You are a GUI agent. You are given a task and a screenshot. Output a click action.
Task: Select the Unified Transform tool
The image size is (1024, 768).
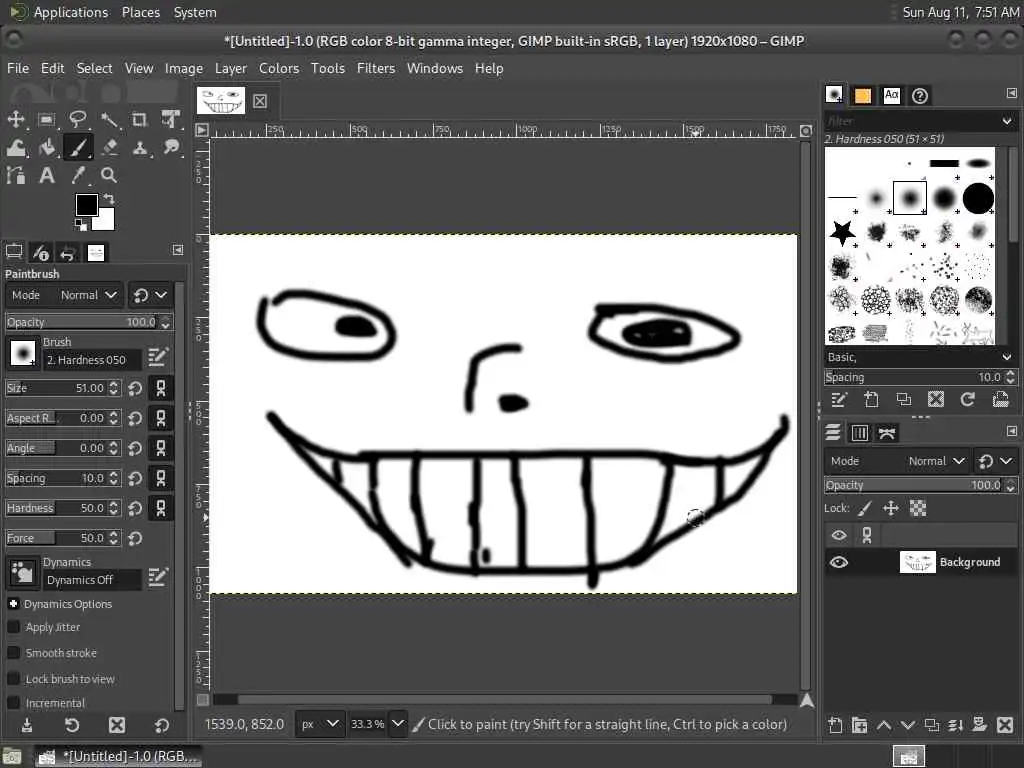170,120
